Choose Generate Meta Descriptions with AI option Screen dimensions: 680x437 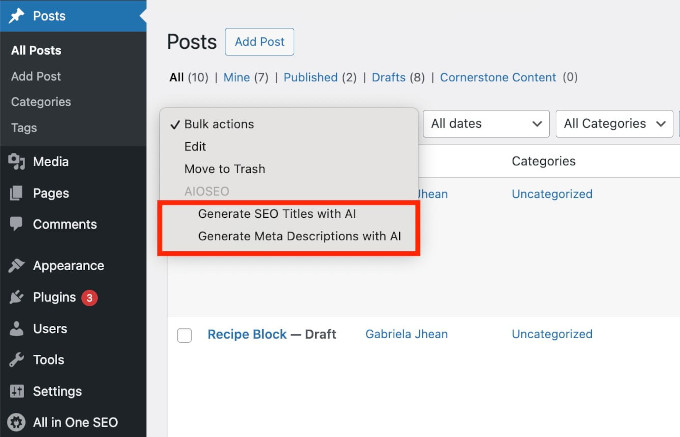tap(299, 236)
